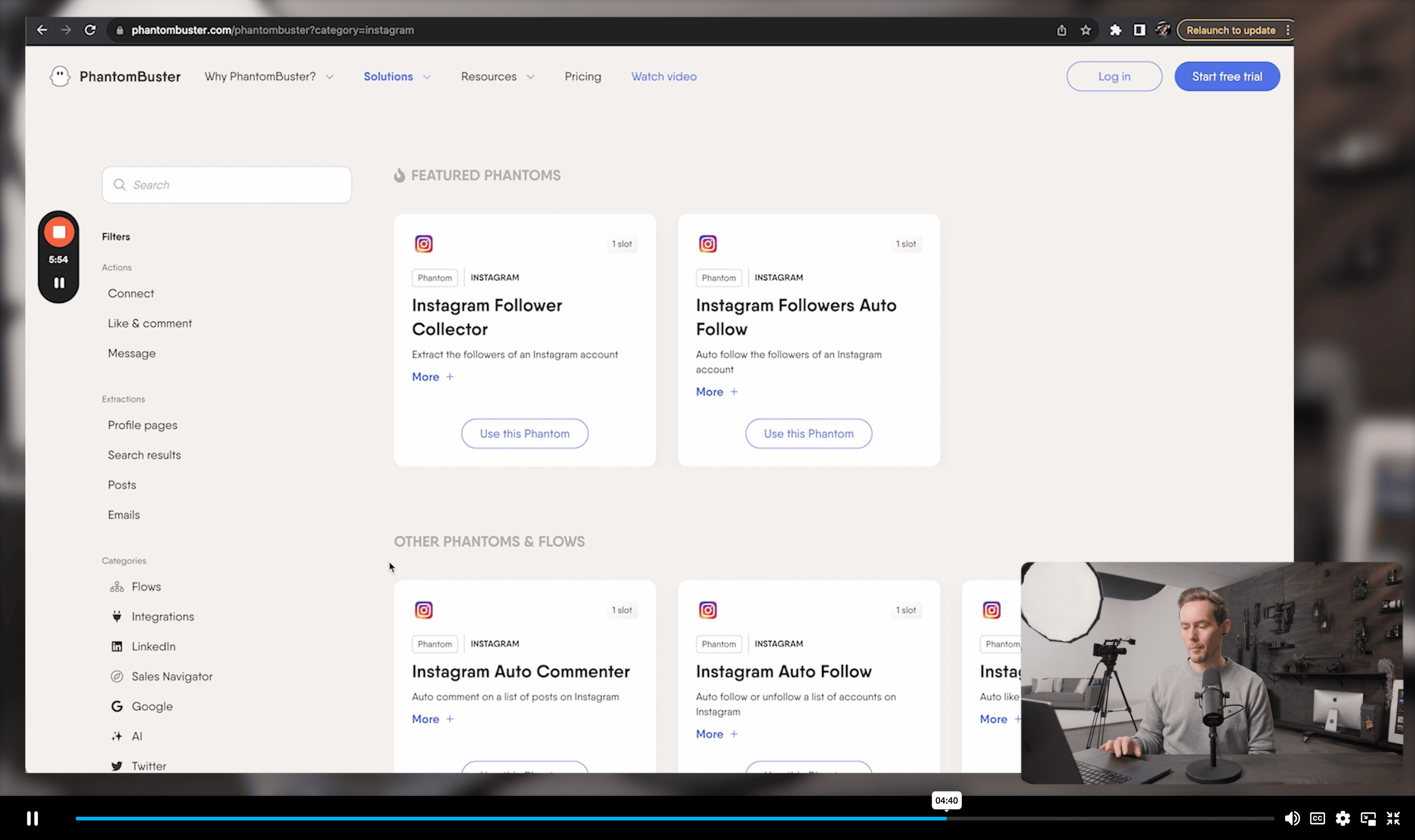Select Sales Navigator compass icon
Image resolution: width=1415 pixels, height=840 pixels.
click(x=117, y=676)
